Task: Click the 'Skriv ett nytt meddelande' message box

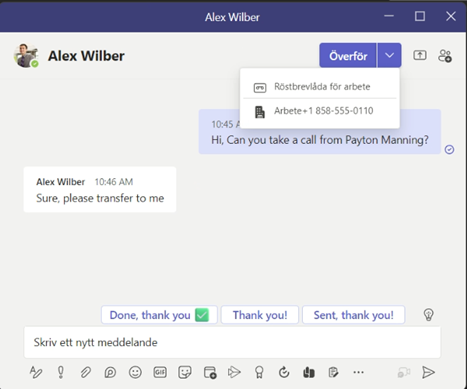Action: click(x=232, y=342)
